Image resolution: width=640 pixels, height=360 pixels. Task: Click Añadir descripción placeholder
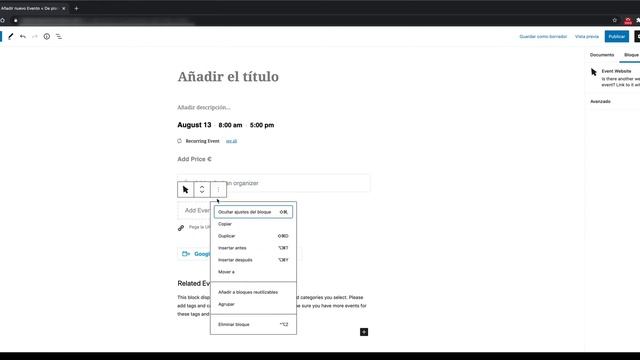click(204, 107)
